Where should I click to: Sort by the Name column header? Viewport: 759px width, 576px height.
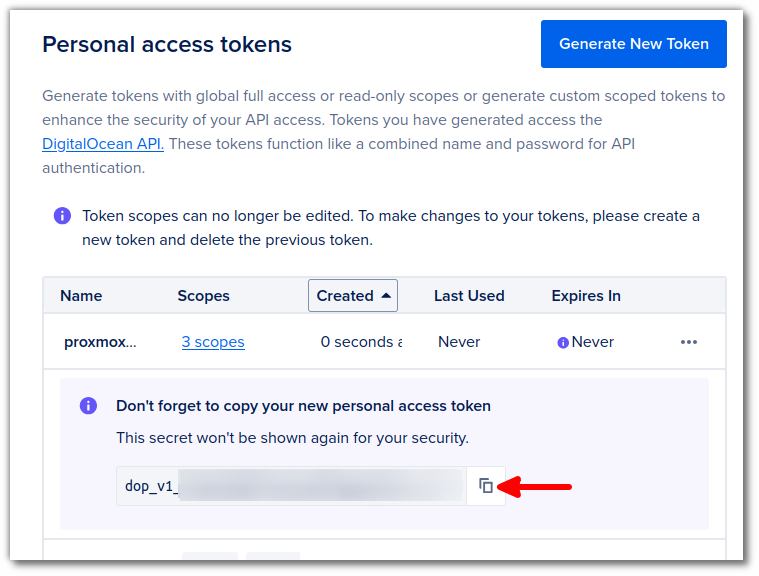[x=81, y=296]
